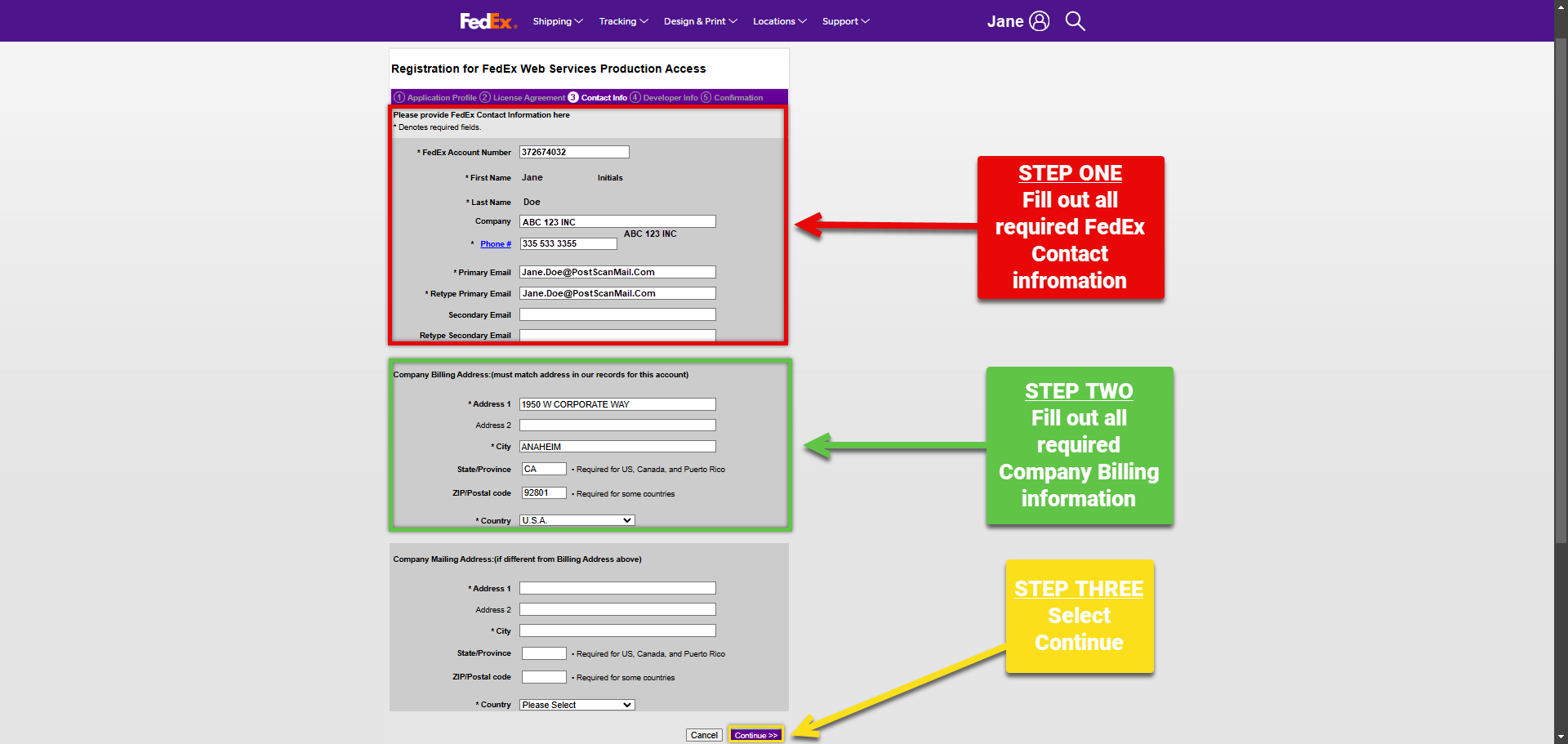1568x744 pixels.
Task: Click the Cancel button
Action: pos(704,735)
